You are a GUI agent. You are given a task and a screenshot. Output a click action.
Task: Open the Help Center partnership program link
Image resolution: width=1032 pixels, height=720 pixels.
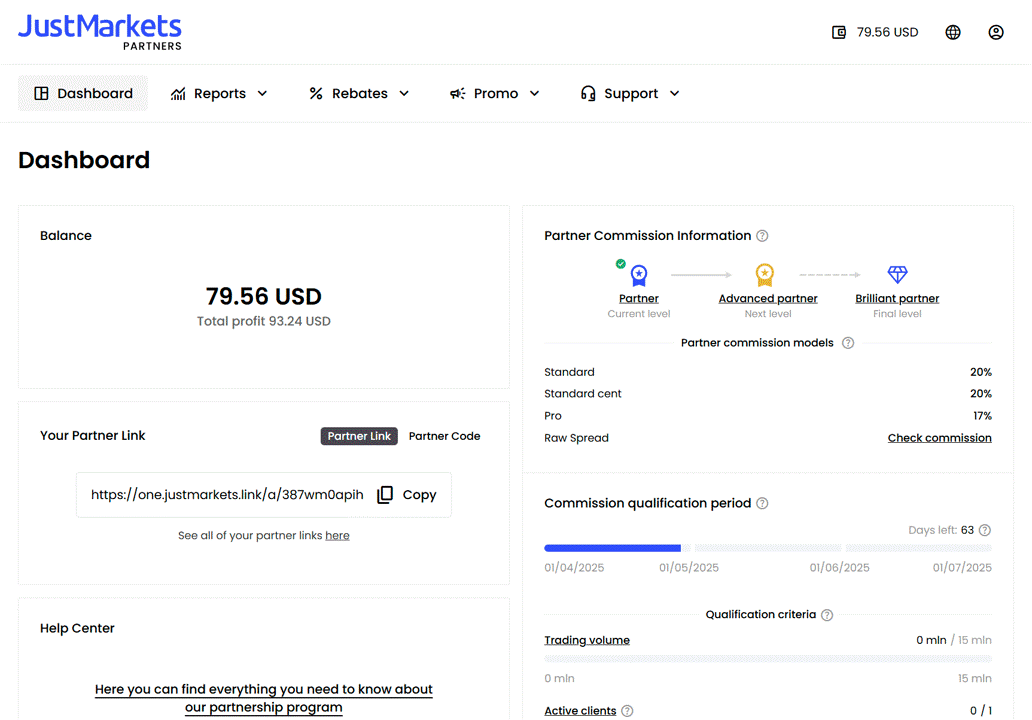click(263, 698)
